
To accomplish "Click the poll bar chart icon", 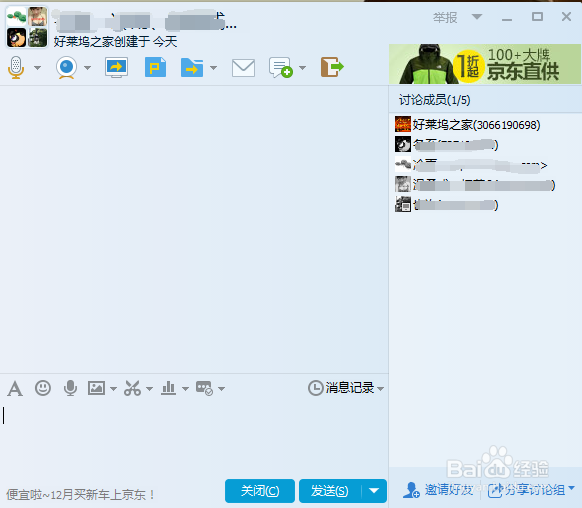I will click(x=168, y=388).
